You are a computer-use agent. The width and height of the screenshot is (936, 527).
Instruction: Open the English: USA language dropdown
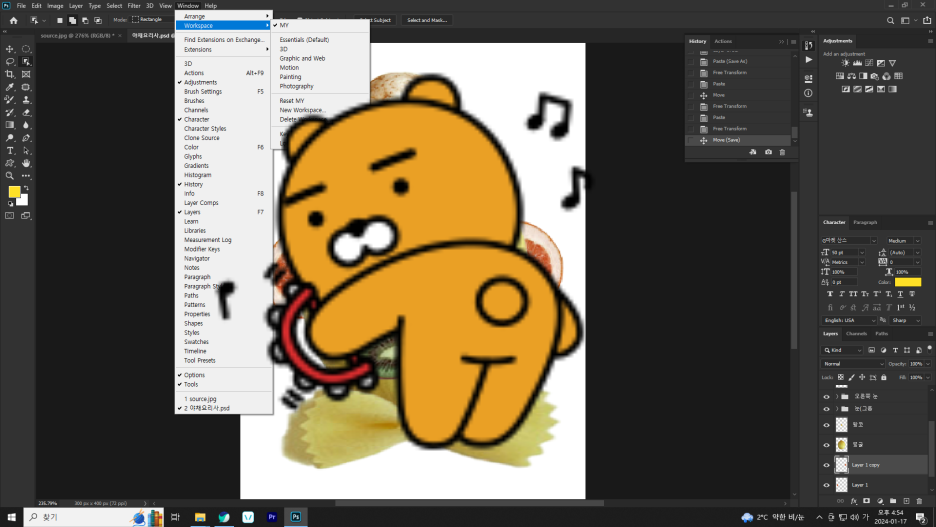click(849, 320)
